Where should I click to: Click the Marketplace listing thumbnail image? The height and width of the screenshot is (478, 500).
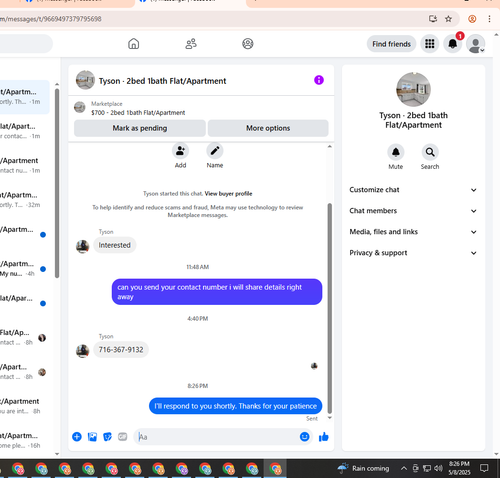[80, 107]
